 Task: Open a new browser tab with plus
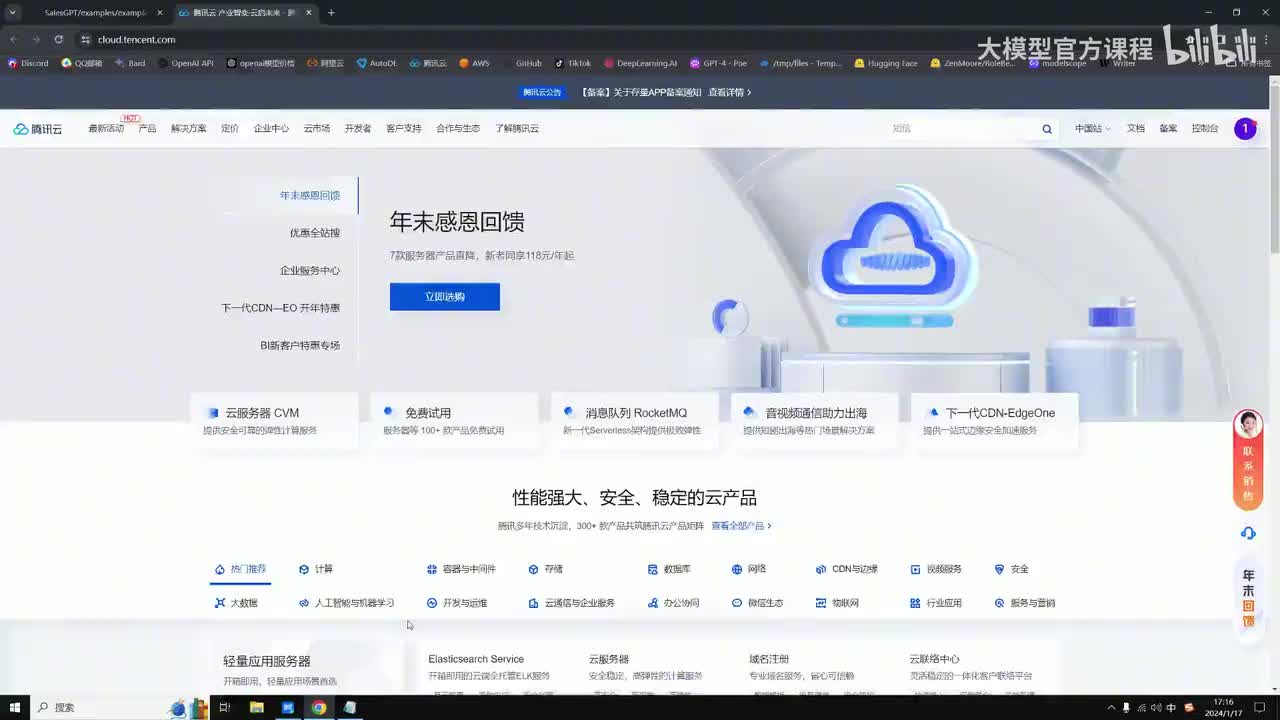click(331, 13)
